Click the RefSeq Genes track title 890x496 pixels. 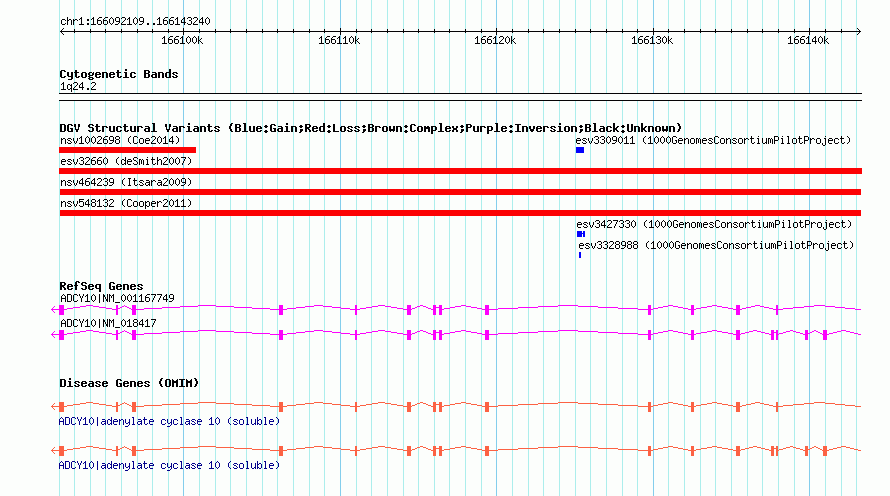pos(101,287)
